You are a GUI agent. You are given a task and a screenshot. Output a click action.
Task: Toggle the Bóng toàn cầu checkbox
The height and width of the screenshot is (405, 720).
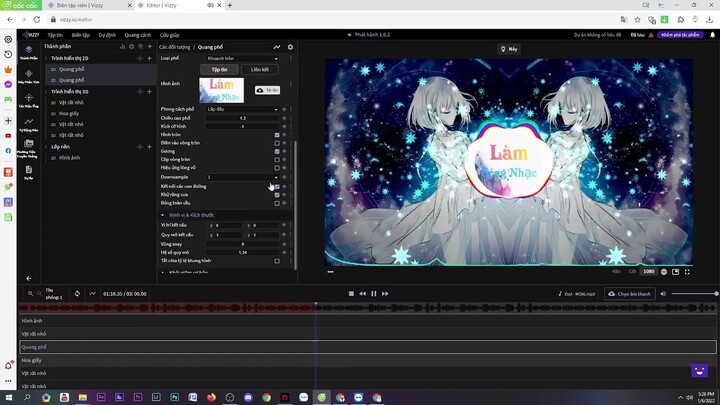coord(277,203)
